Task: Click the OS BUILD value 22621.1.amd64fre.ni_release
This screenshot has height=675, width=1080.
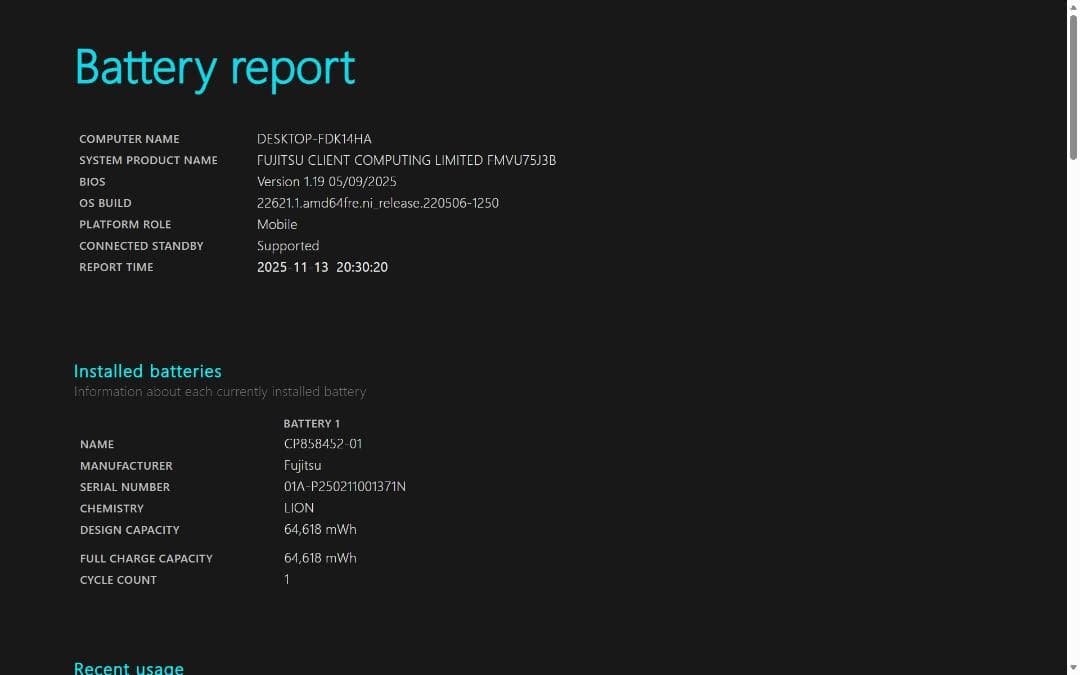Action: click(x=378, y=203)
